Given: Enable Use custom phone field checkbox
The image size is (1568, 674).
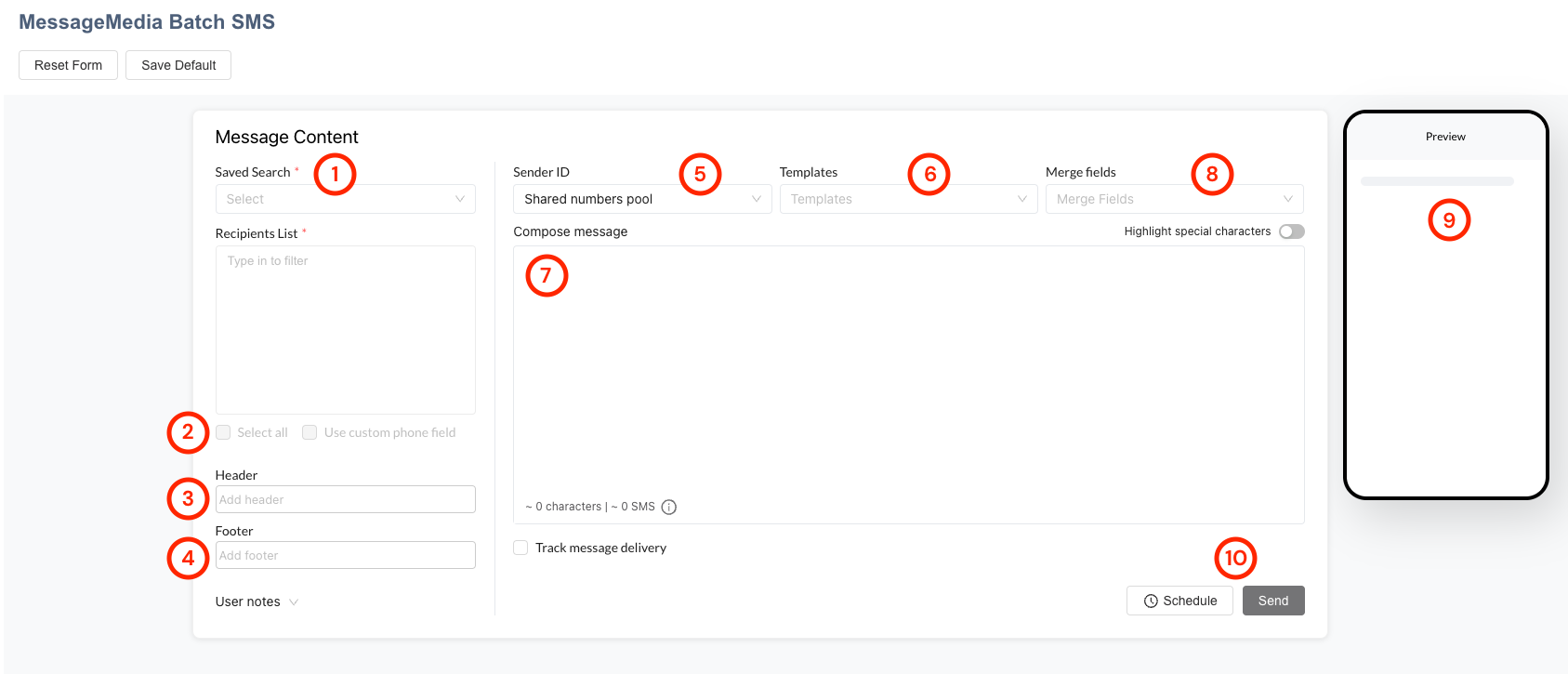Looking at the screenshot, I should click(310, 432).
